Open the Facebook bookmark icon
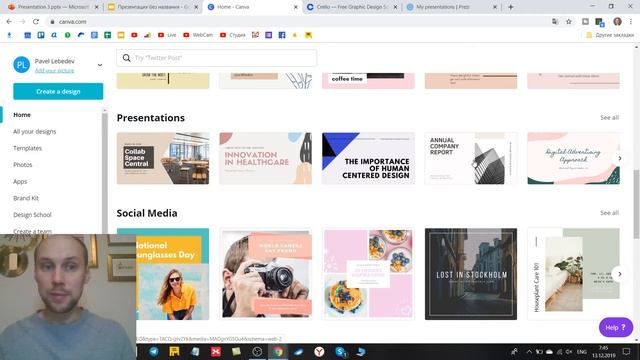The height and width of the screenshot is (360, 640). [282, 35]
